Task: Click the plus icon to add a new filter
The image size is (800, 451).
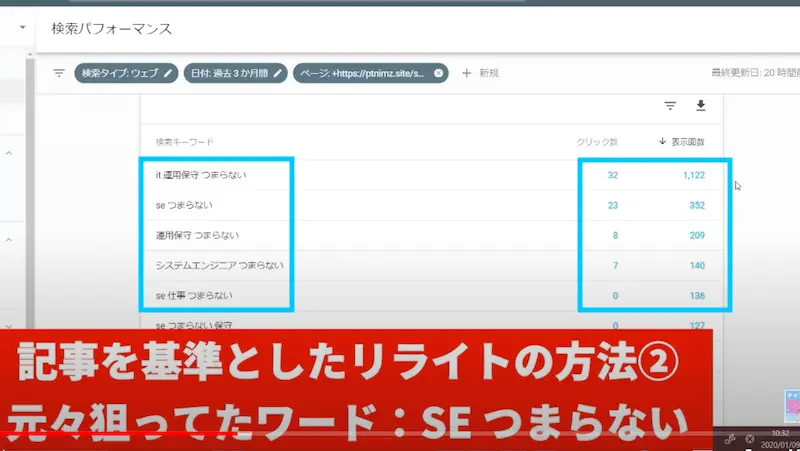Action: 466,73
